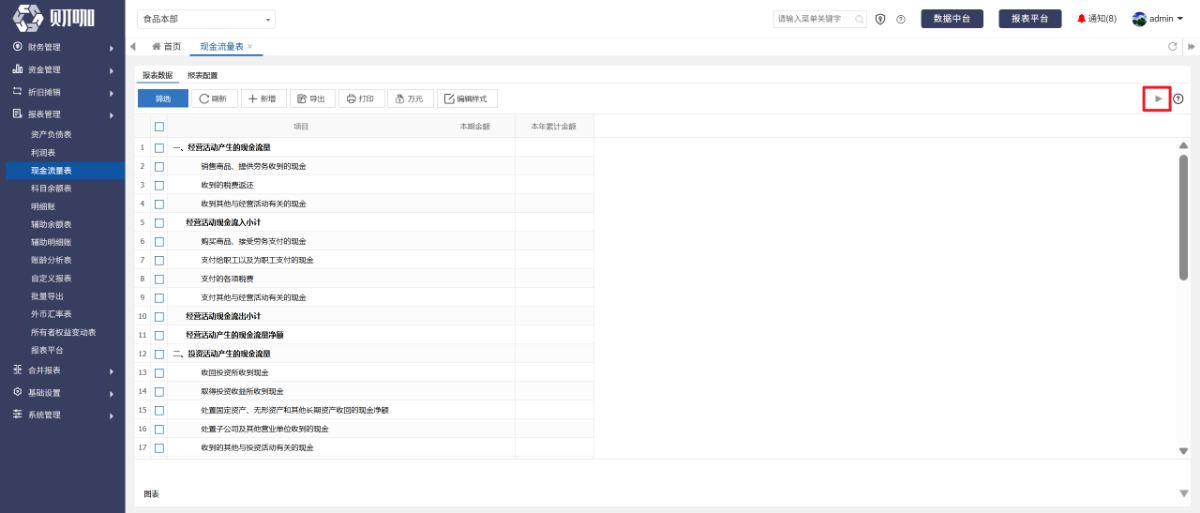Image resolution: width=1200 pixels, height=513 pixels.
Task: Click the scrollbar up arrow of the table
Action: [1184, 145]
